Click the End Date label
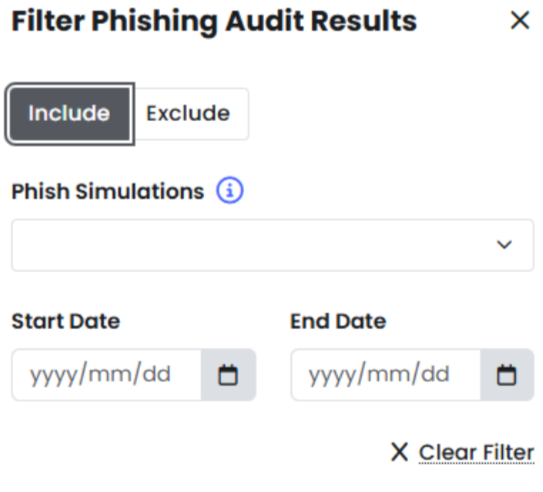Viewport: 543px width, 492px height. click(x=338, y=321)
